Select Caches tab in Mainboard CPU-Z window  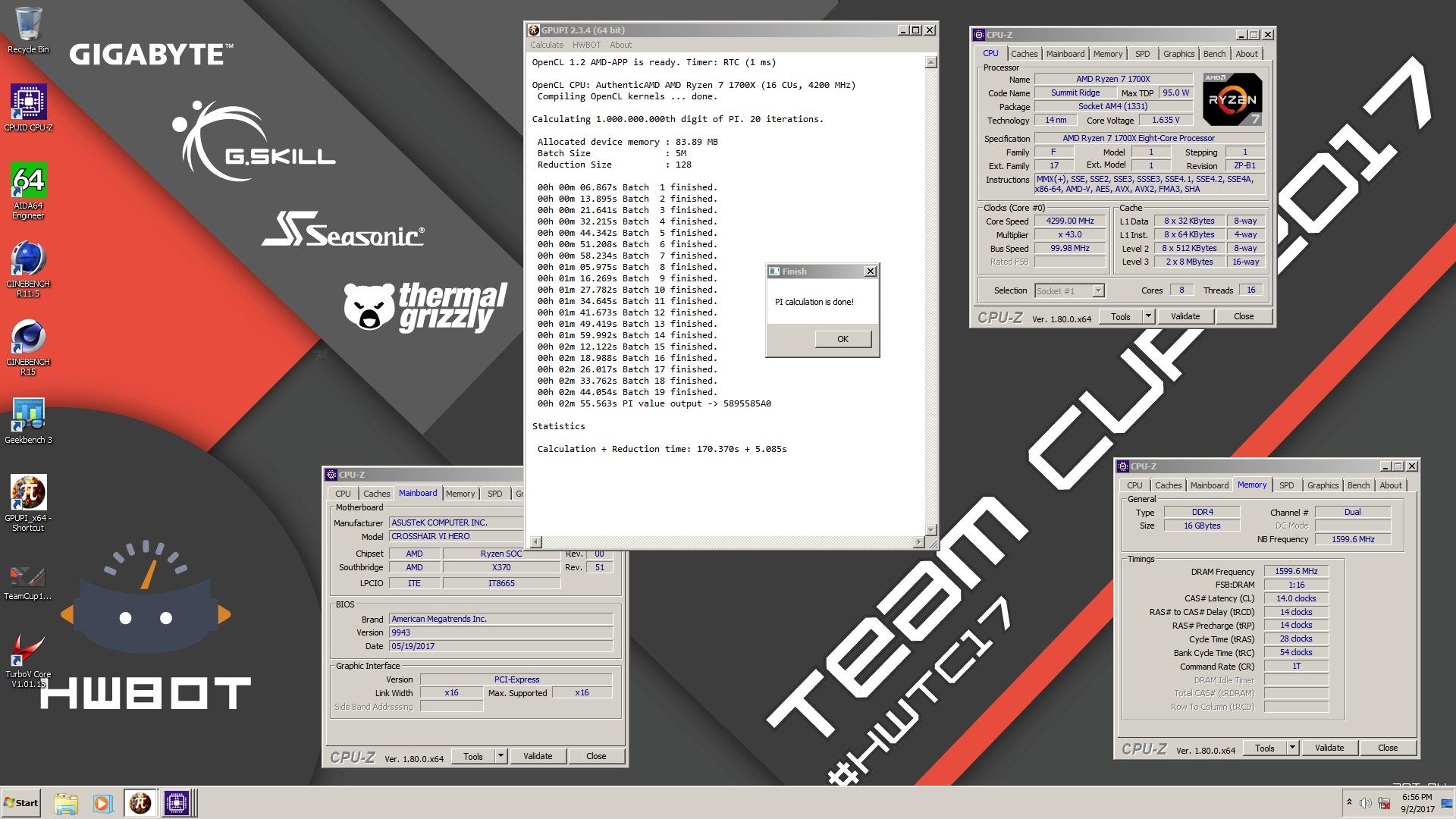point(376,494)
